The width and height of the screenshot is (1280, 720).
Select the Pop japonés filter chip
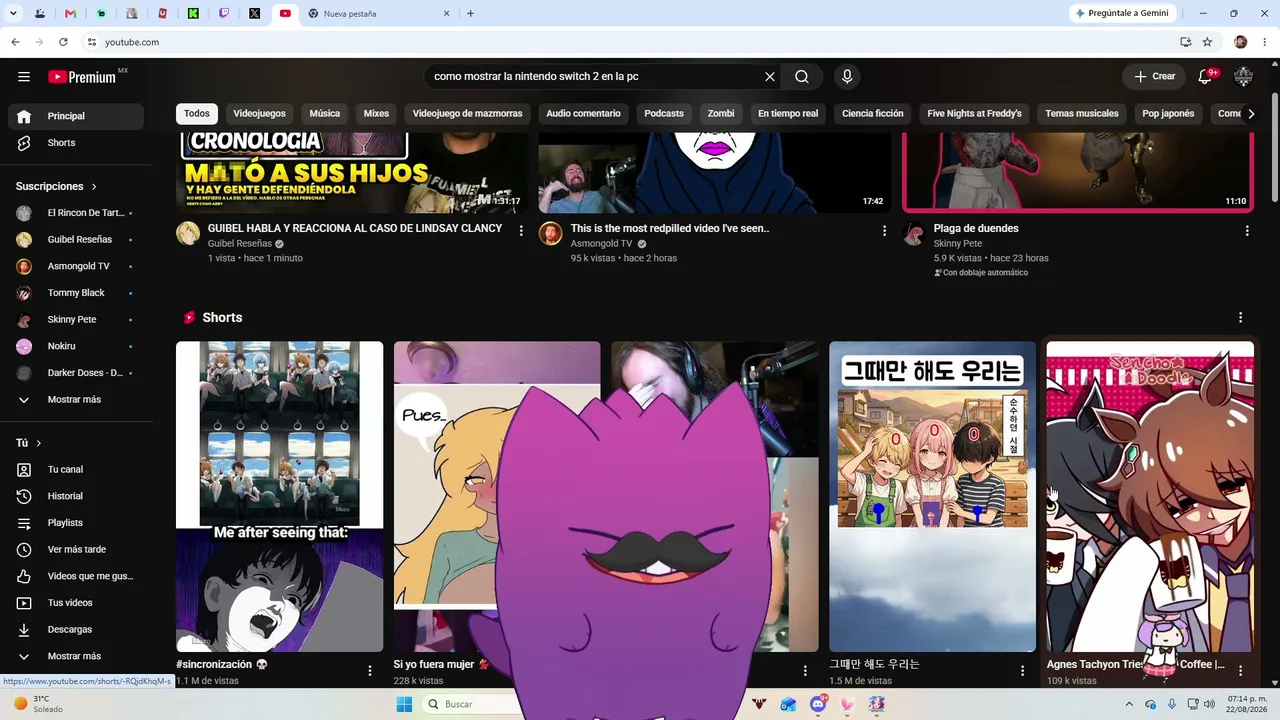tap(1168, 114)
